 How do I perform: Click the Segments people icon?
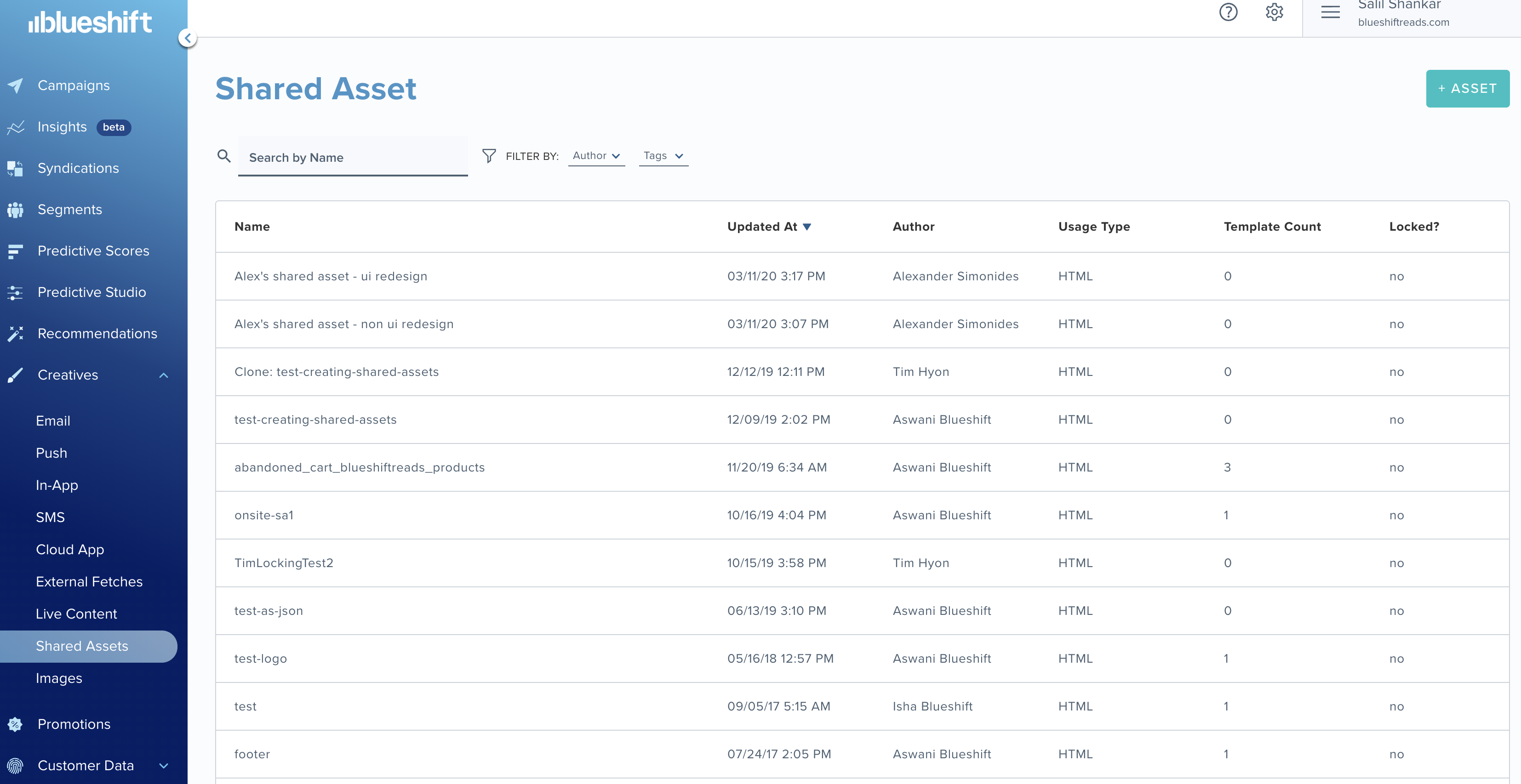click(x=15, y=210)
